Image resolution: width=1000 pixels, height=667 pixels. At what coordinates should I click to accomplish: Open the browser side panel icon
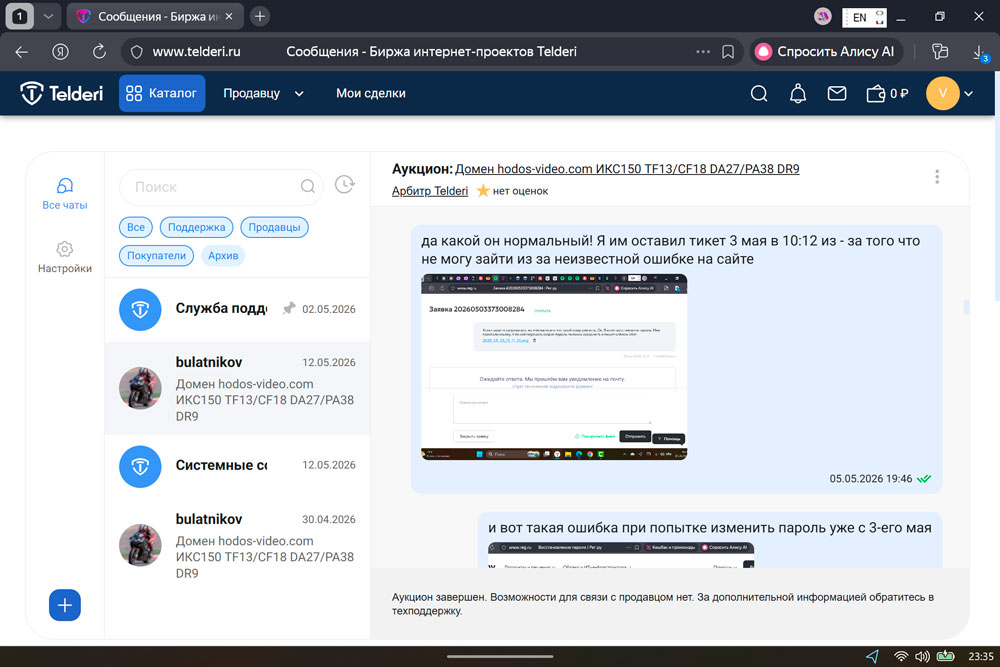[x=939, y=52]
